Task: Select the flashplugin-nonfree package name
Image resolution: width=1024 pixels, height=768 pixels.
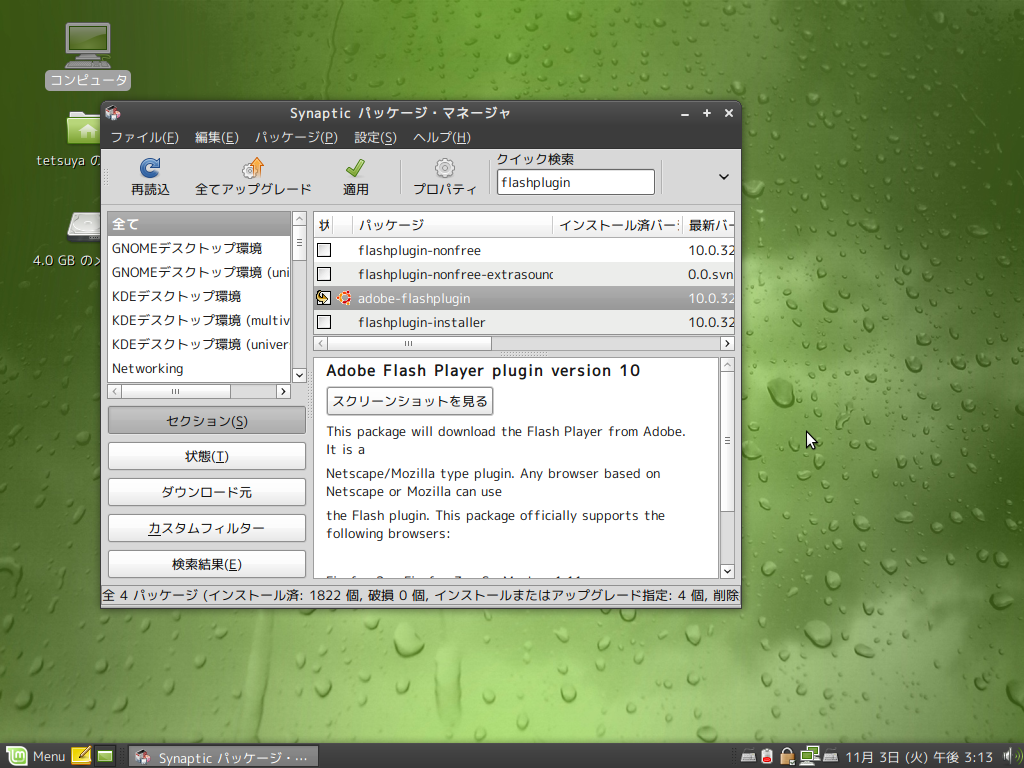Action: (419, 250)
